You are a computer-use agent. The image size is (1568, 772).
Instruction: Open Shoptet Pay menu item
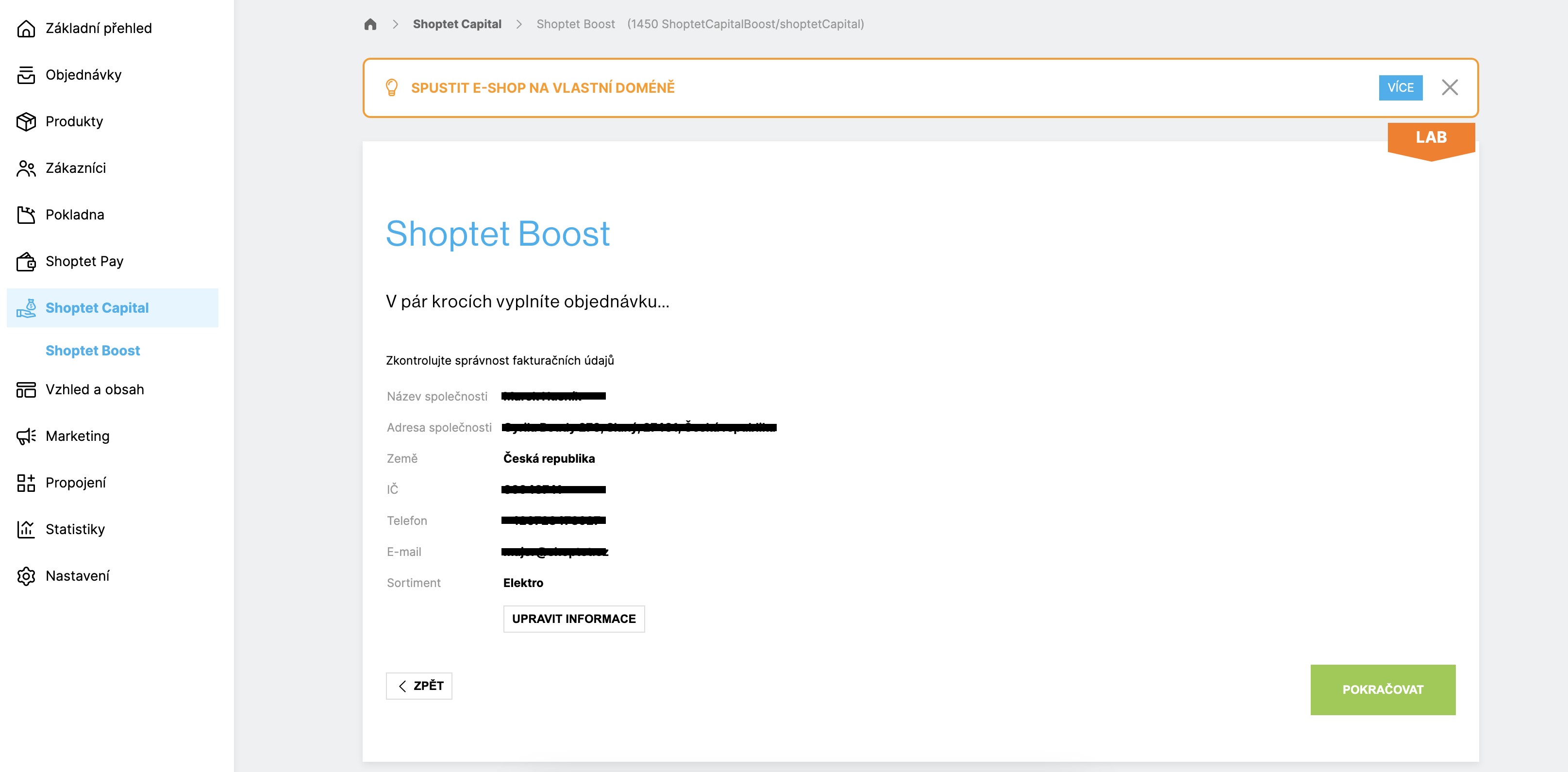click(x=113, y=261)
